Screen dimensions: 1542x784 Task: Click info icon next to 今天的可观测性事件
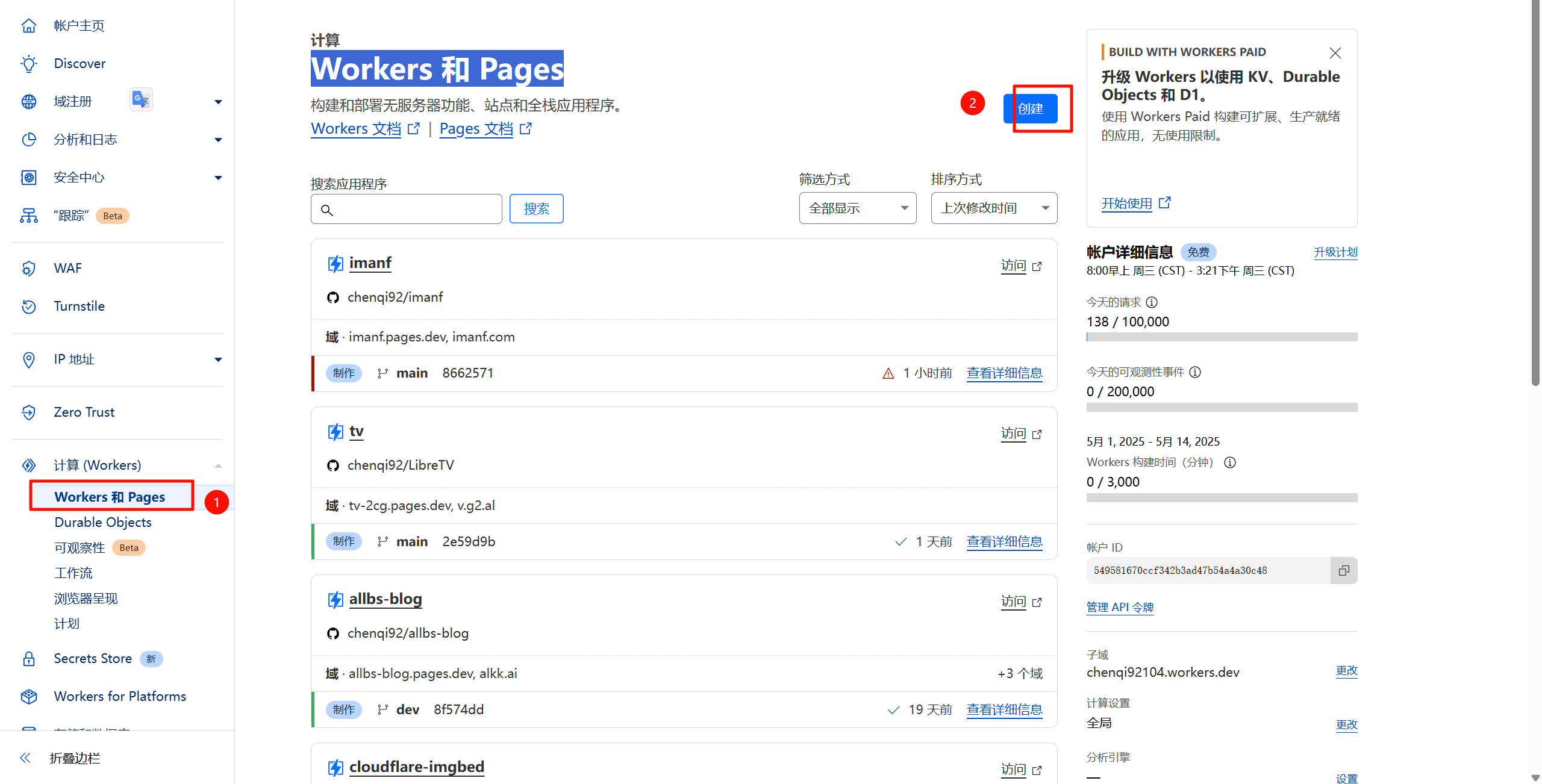pyautogui.click(x=1195, y=372)
